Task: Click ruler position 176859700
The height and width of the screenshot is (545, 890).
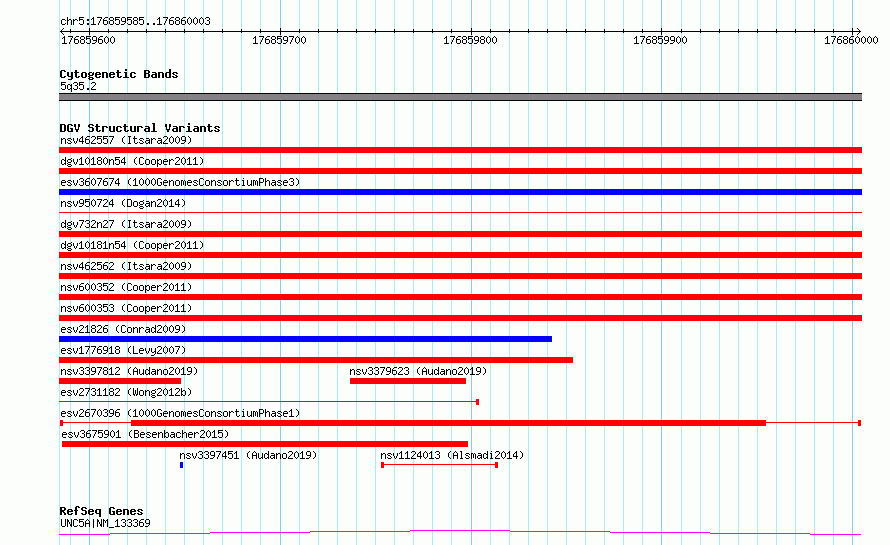Action: point(279,40)
